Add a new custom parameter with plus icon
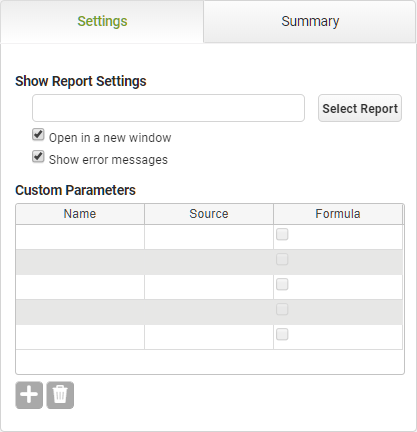417x432 pixels. [29, 395]
